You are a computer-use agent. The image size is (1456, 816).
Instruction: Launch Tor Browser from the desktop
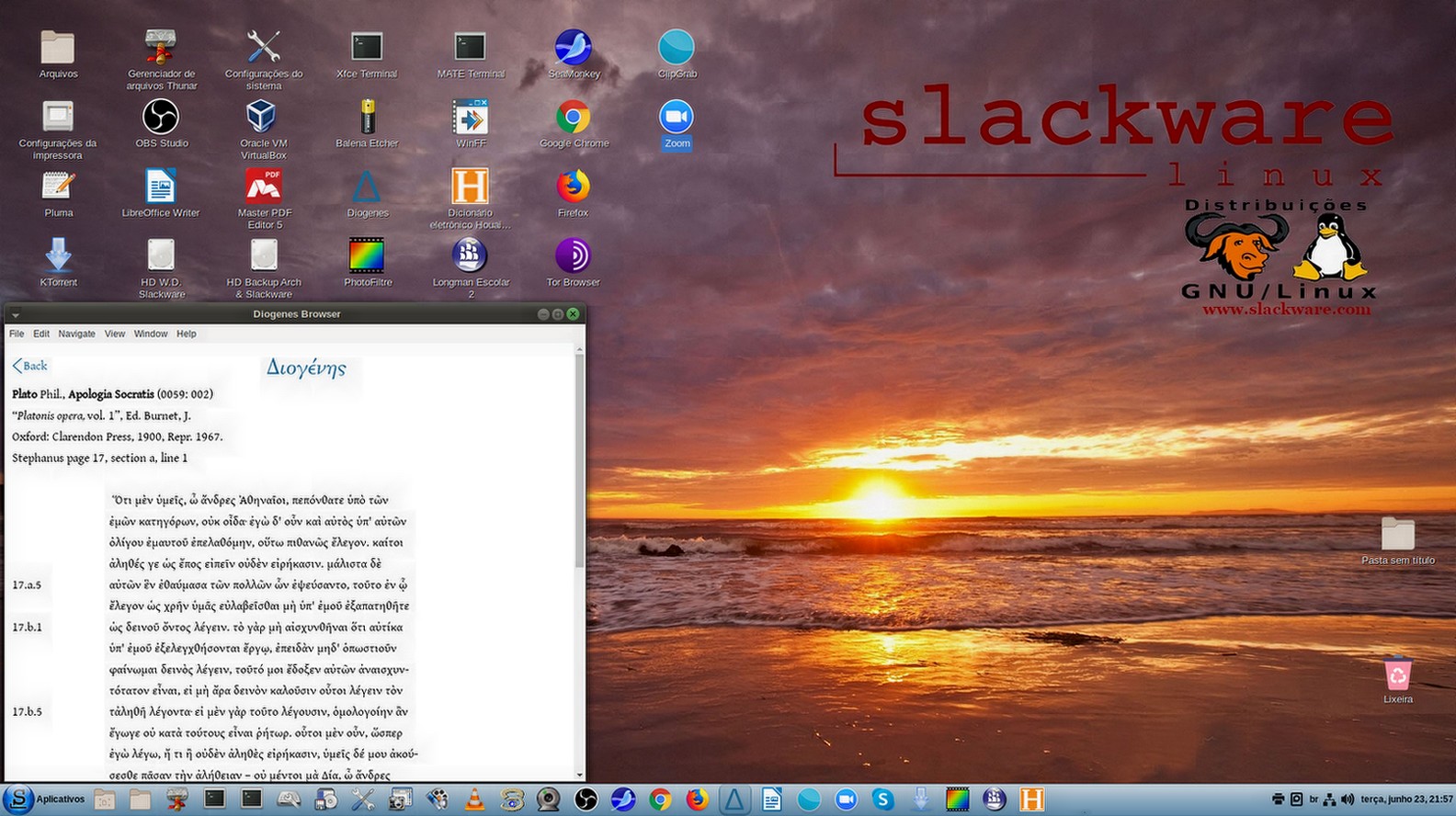tap(573, 257)
